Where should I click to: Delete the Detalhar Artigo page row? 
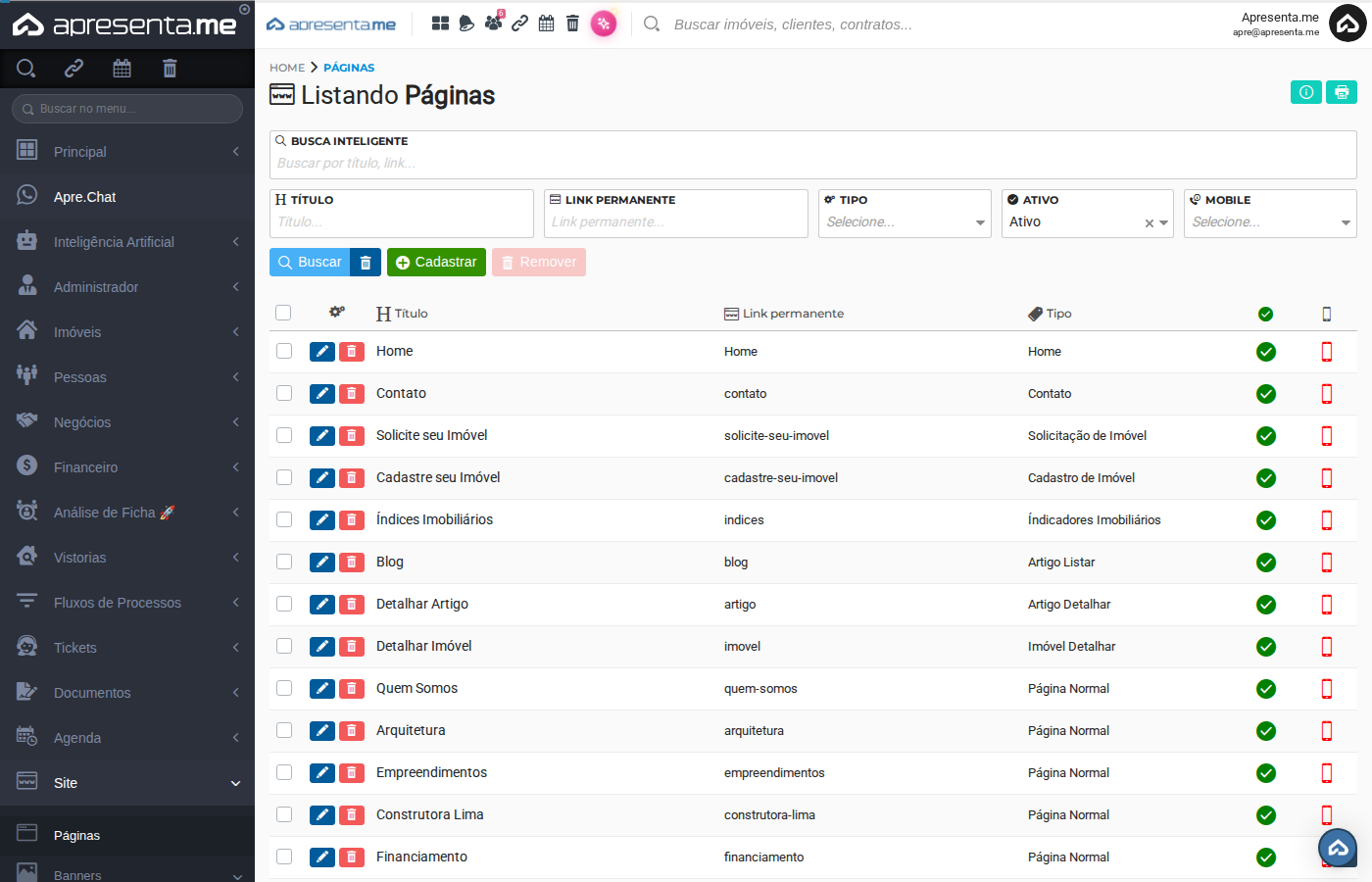[352, 605]
